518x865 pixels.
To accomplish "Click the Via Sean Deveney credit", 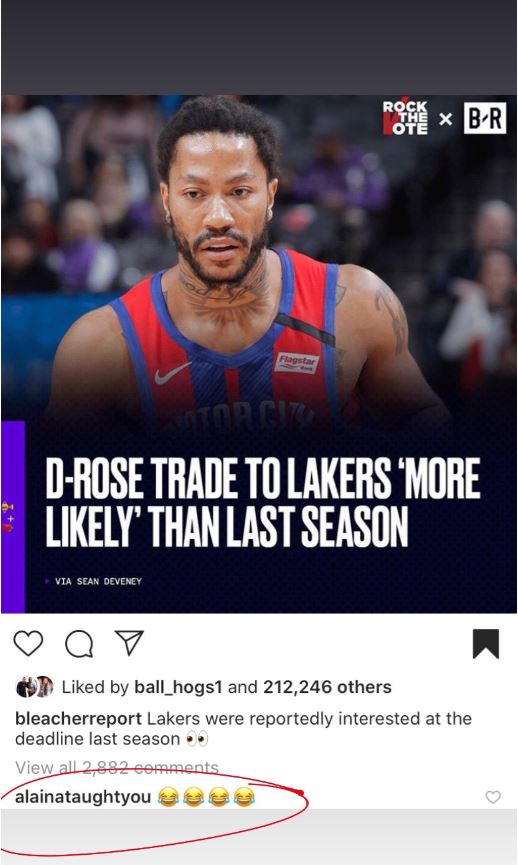I will (98, 581).
